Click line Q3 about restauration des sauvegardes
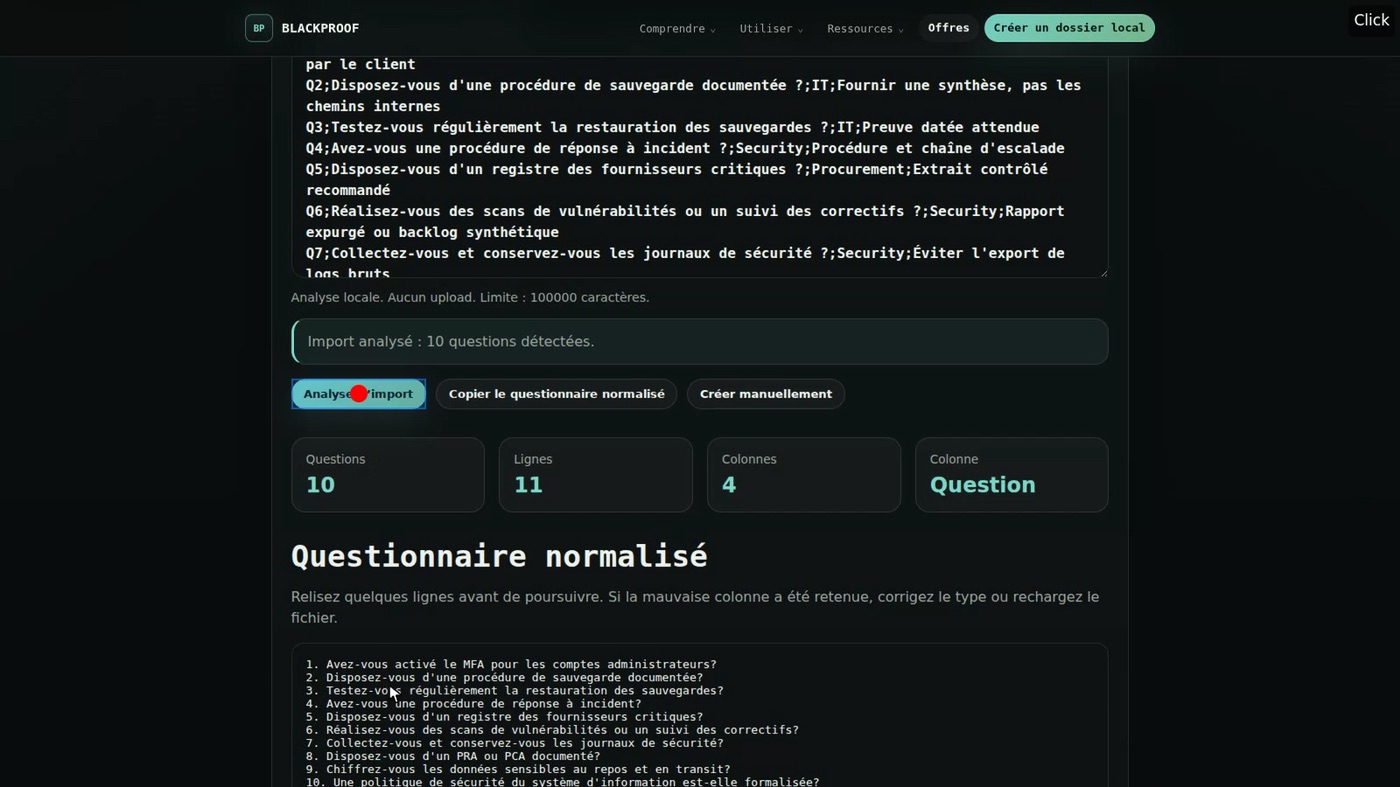 [x=672, y=127]
